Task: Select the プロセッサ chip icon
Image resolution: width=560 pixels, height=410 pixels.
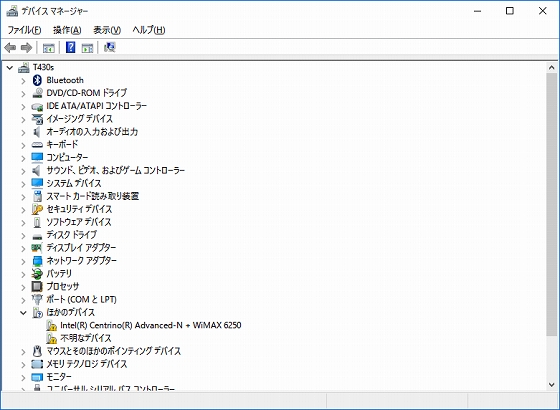Action: (37, 286)
